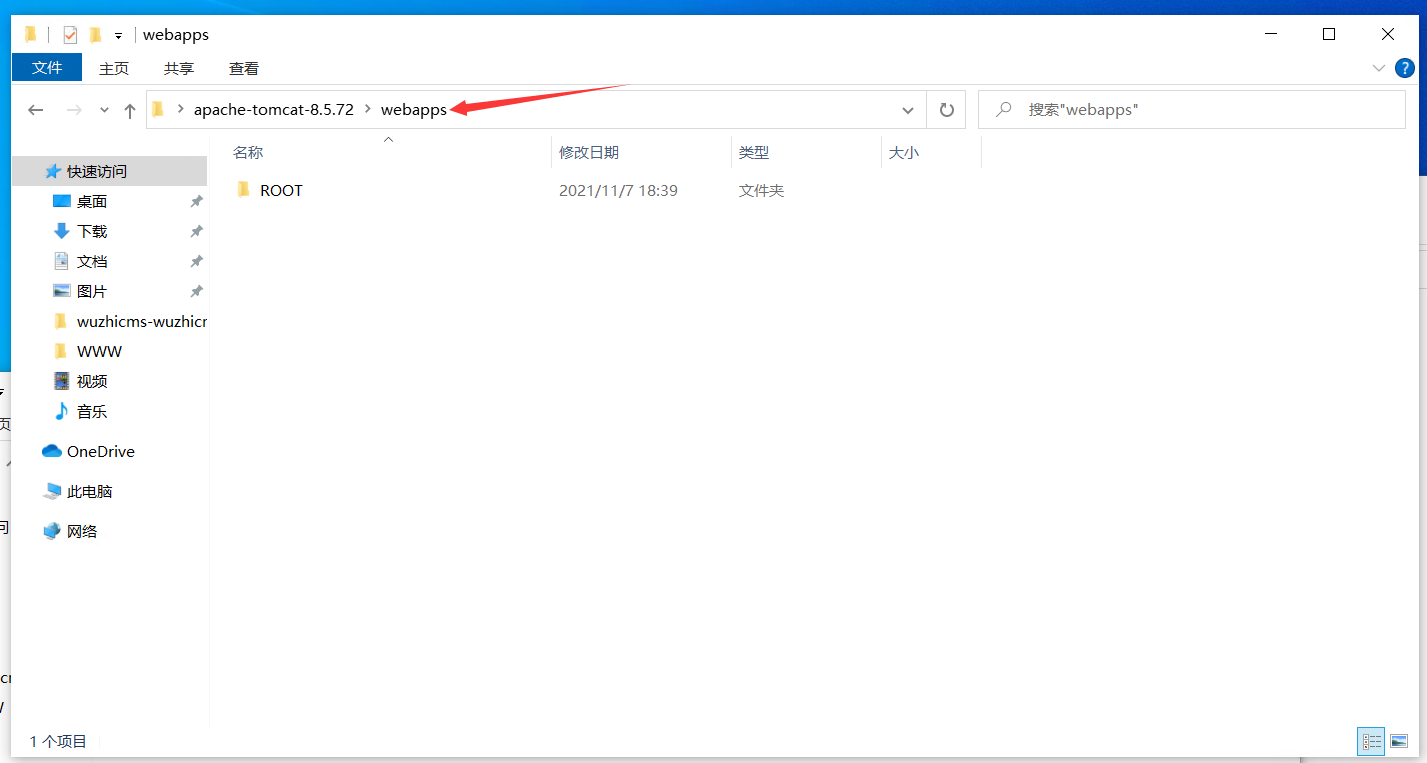Click the 1 个项目 status text

point(58,741)
